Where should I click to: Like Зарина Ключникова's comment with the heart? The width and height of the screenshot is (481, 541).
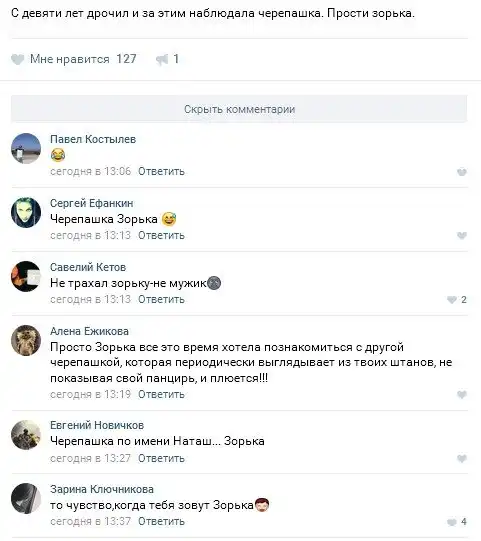coord(452,522)
